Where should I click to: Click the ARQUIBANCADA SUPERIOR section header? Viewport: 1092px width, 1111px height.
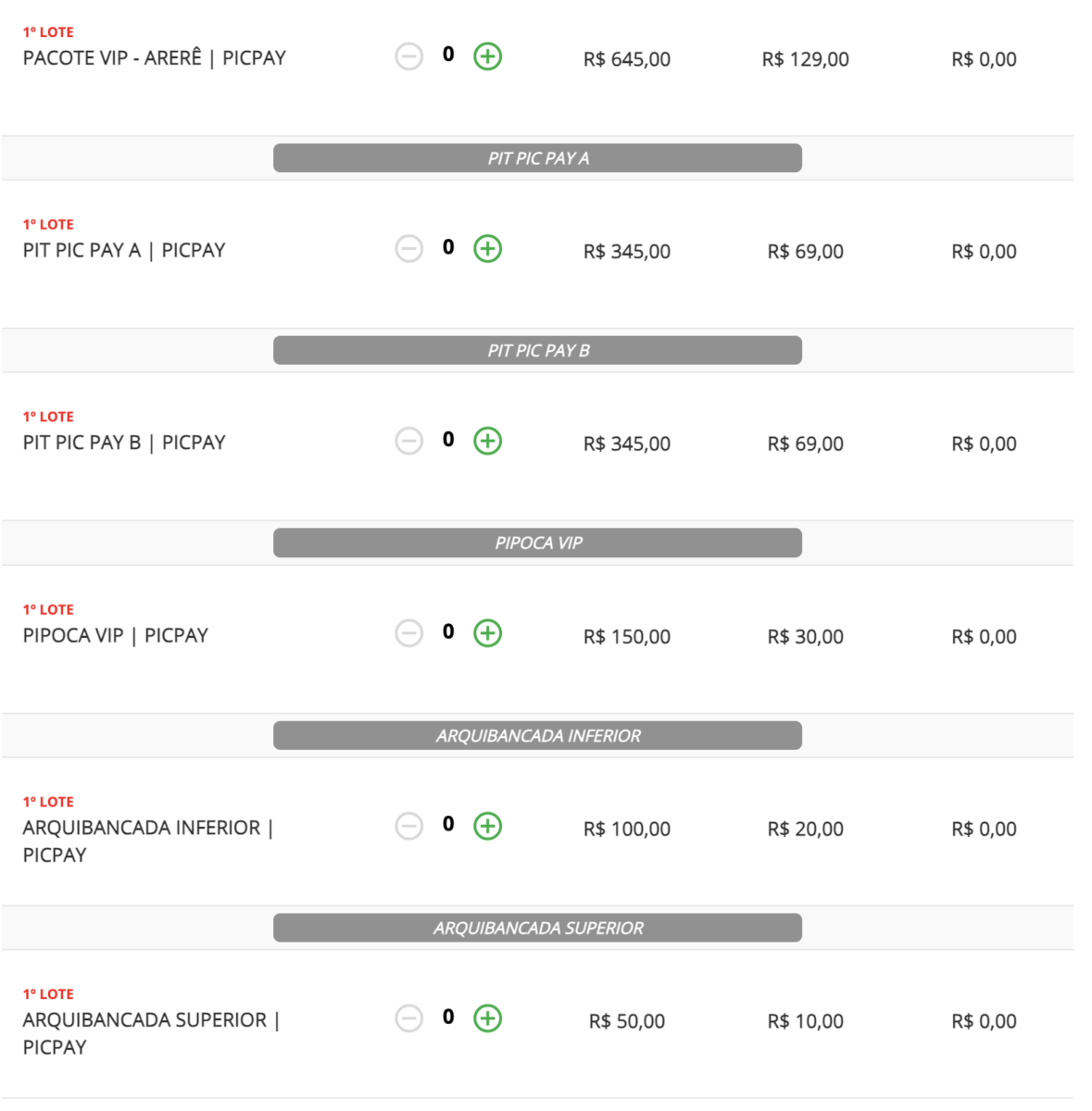[x=537, y=928]
